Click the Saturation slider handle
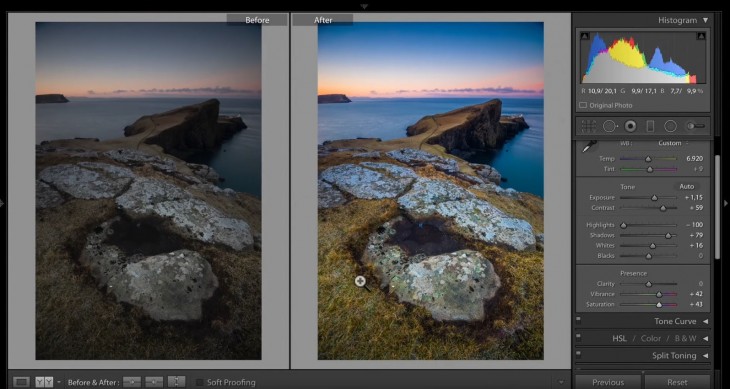 tap(659, 304)
